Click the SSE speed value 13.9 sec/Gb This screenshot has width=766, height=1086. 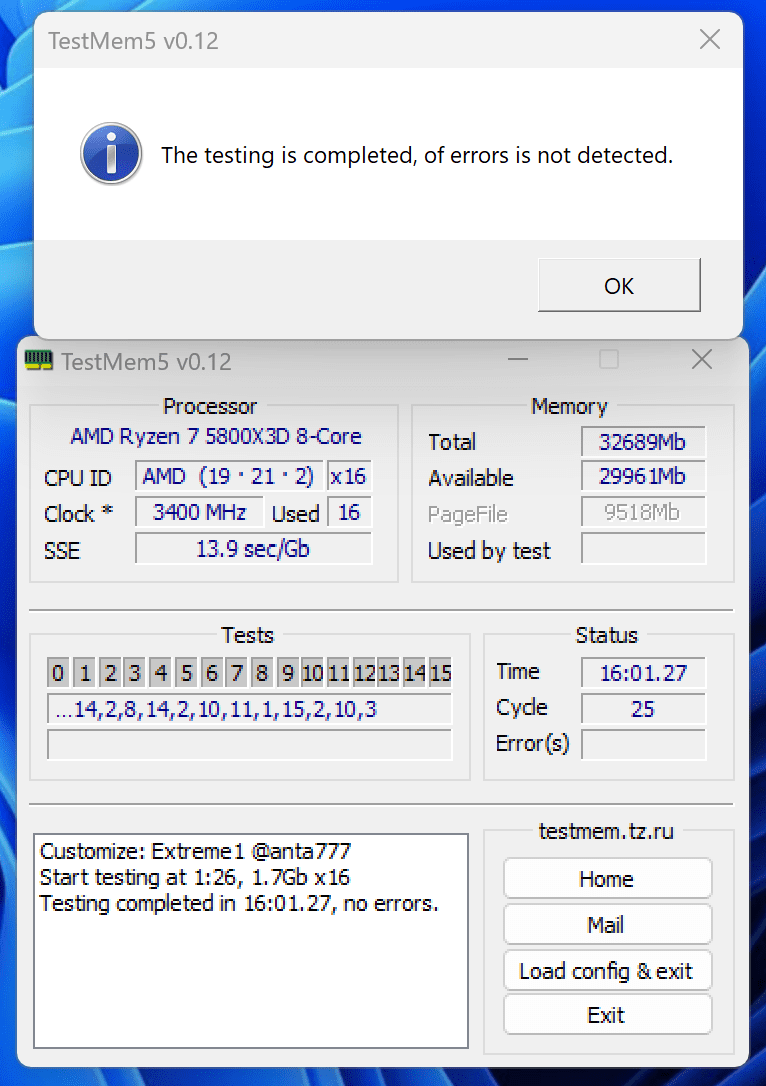pyautogui.click(x=253, y=549)
